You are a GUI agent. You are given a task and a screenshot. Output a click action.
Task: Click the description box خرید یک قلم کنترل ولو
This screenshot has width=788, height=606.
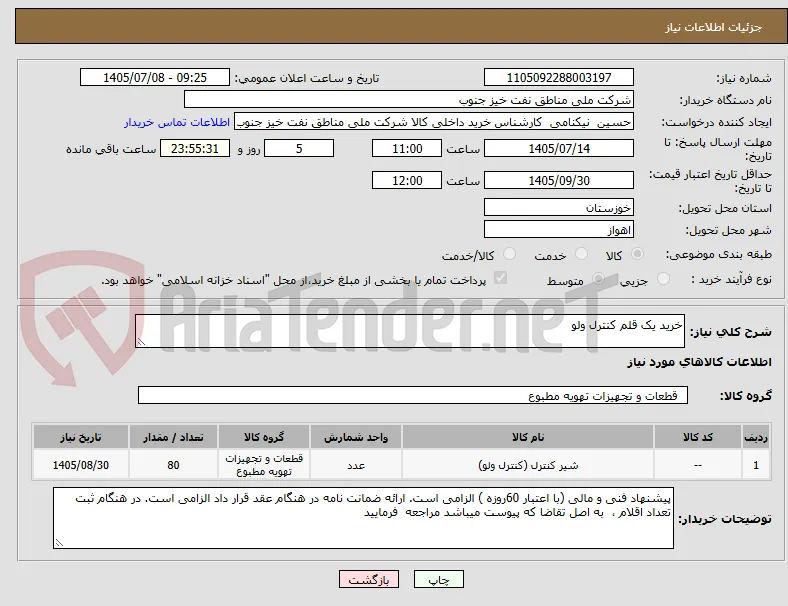410,331
